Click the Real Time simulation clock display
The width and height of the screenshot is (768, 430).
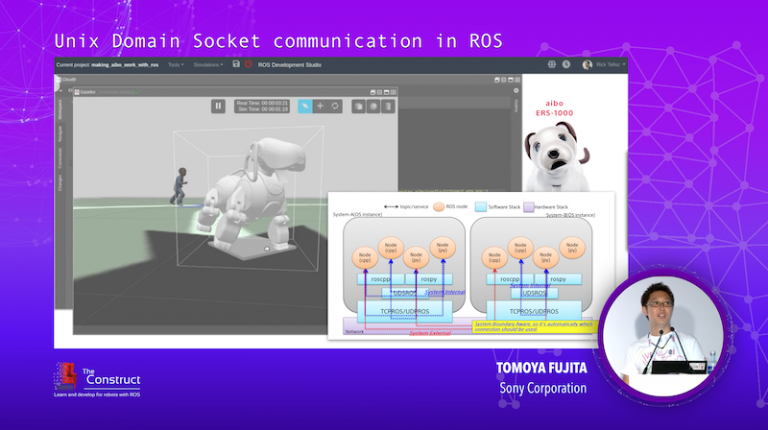pos(262,102)
